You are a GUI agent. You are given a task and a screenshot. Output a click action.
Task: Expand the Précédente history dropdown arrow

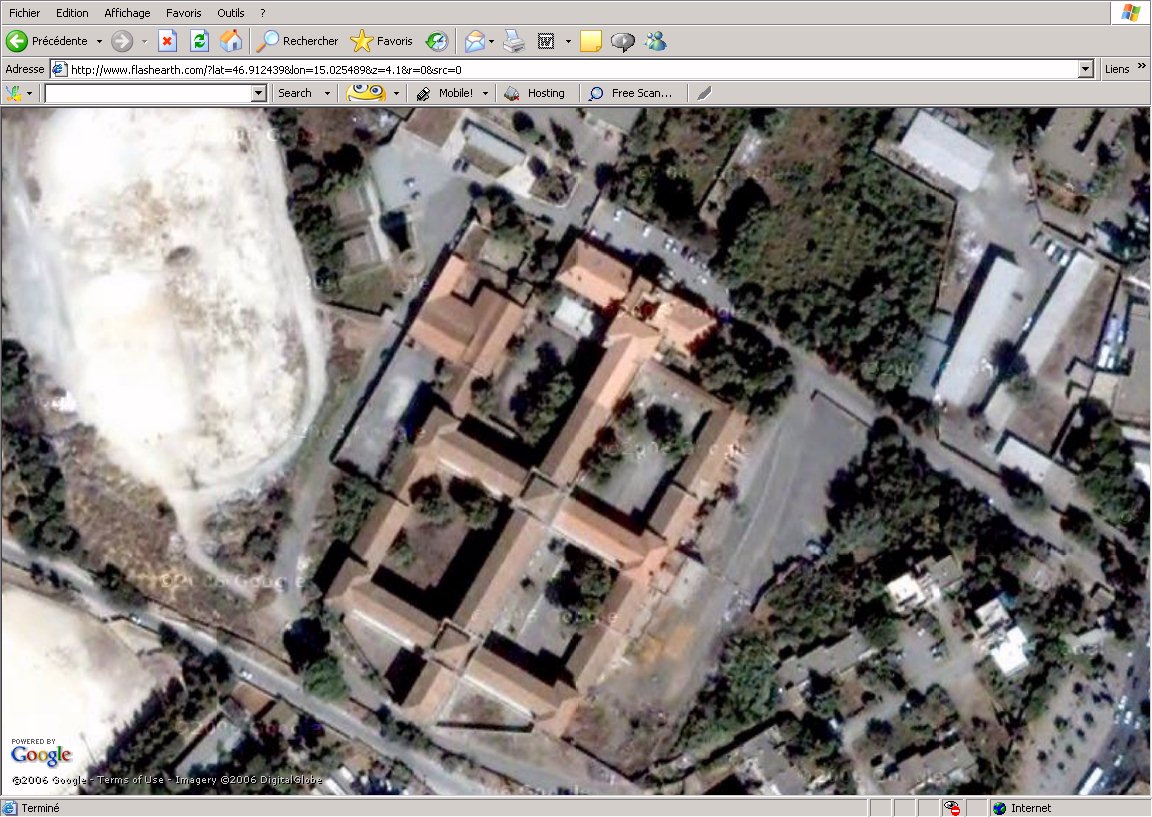point(99,41)
